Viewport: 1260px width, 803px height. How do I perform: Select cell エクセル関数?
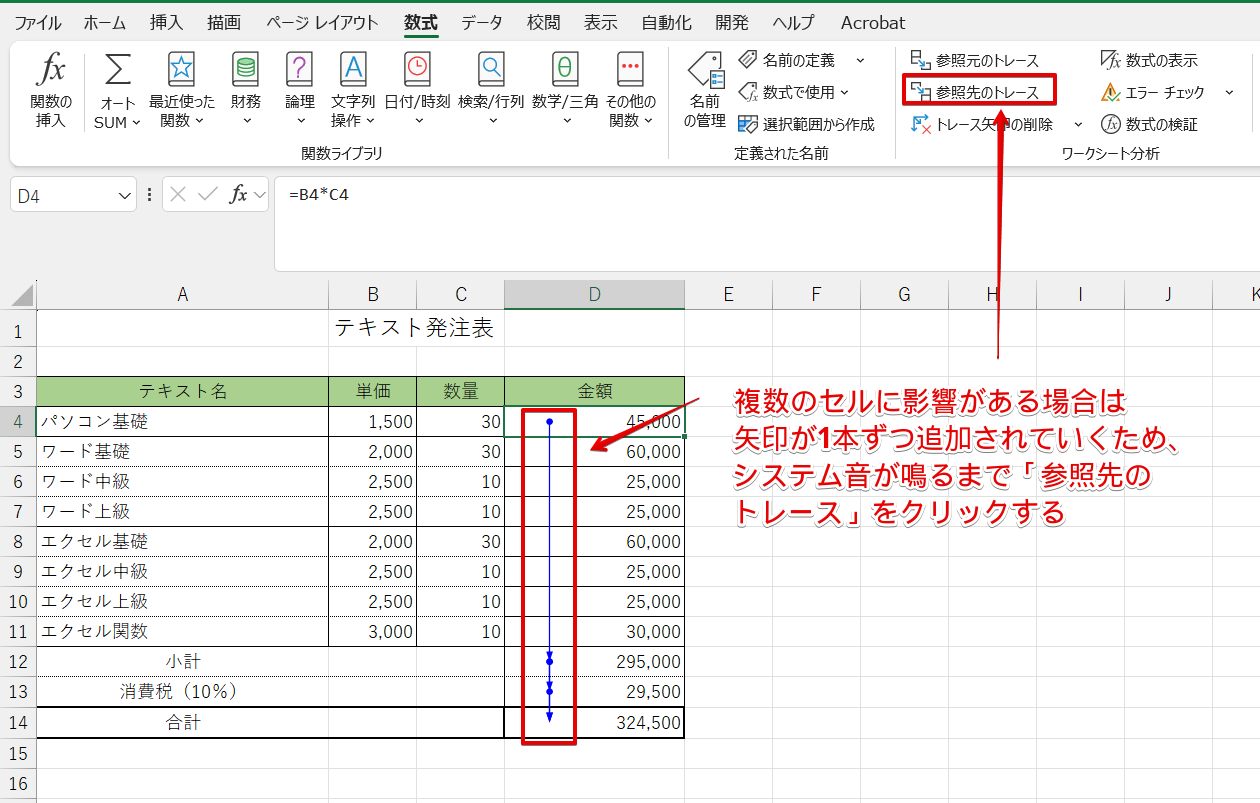point(183,632)
